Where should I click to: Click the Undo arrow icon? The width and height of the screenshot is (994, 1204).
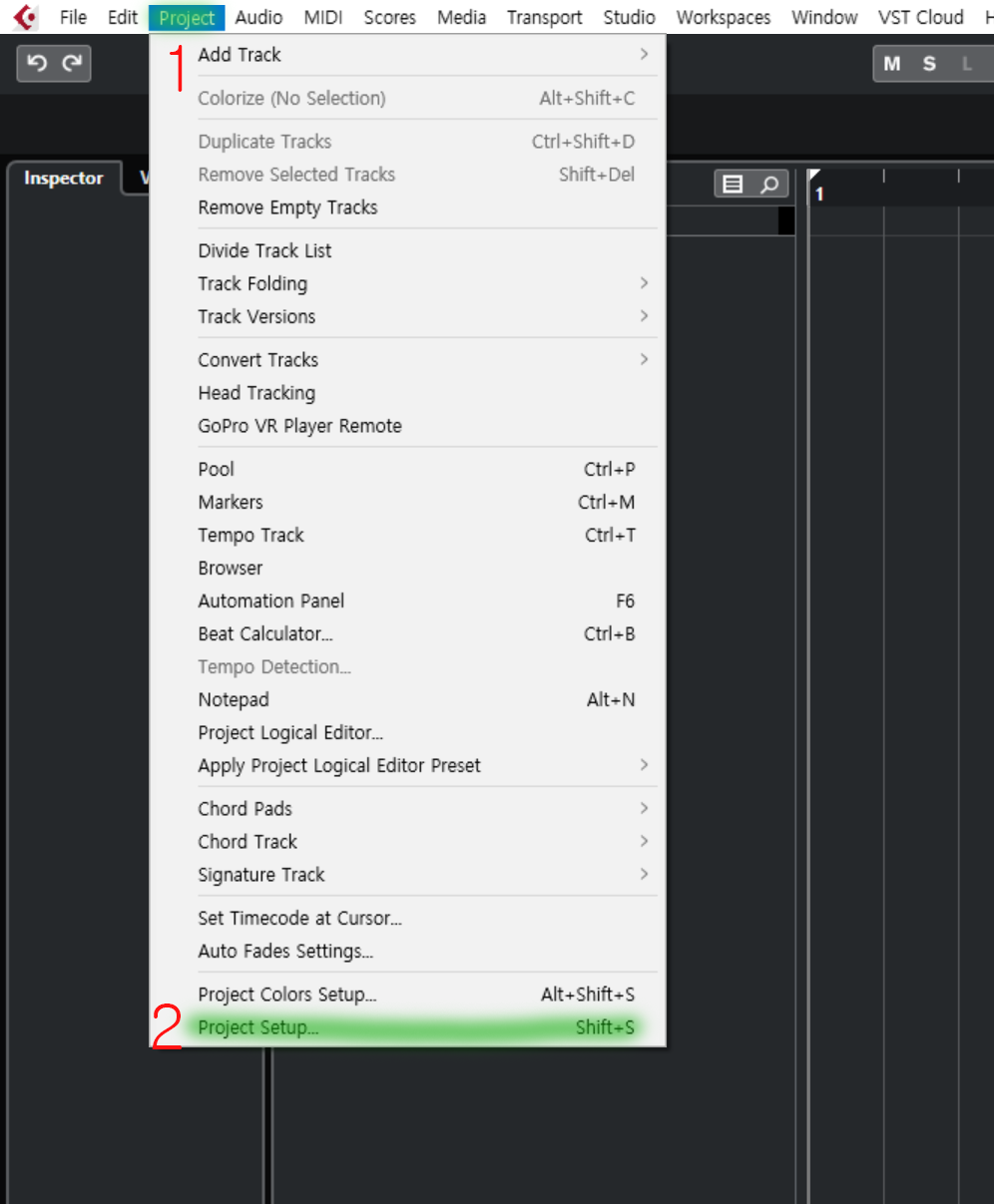tap(37, 64)
